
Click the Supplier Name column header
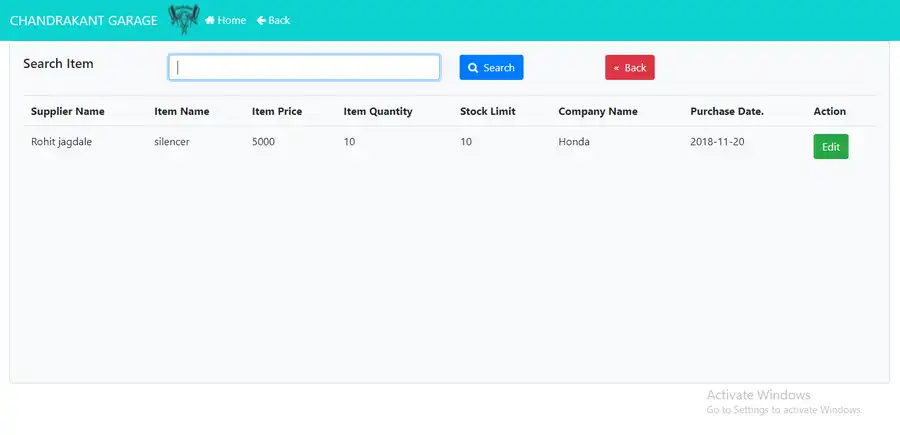click(x=67, y=111)
